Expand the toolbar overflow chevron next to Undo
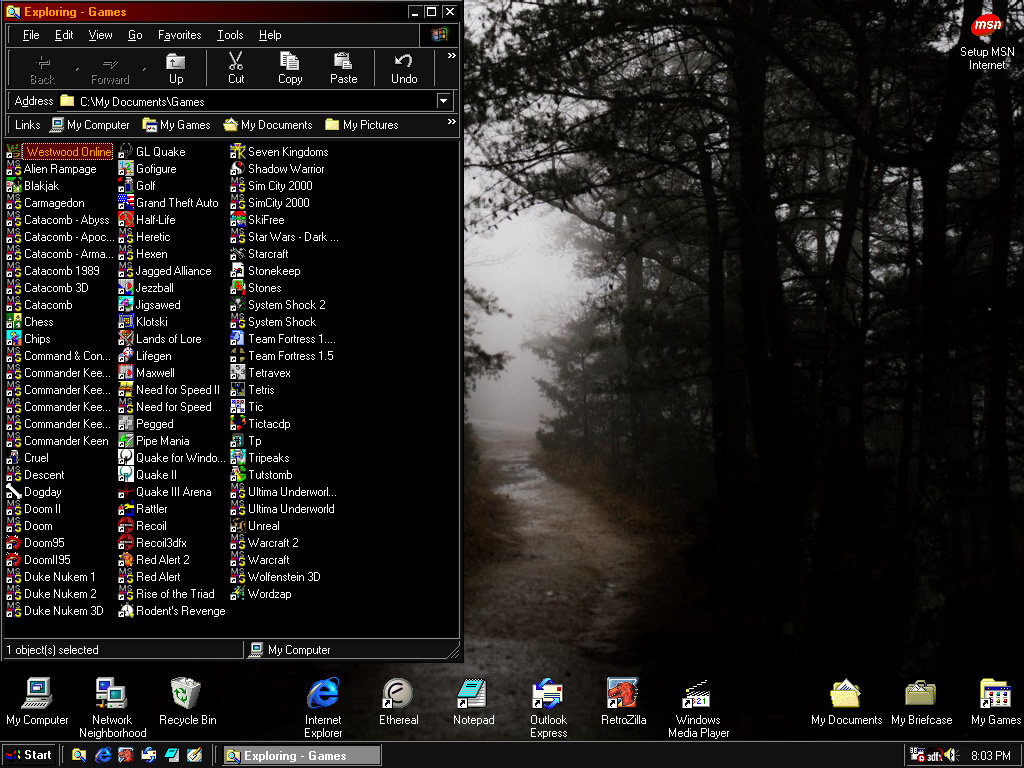The width and height of the screenshot is (1024, 768). [451, 56]
